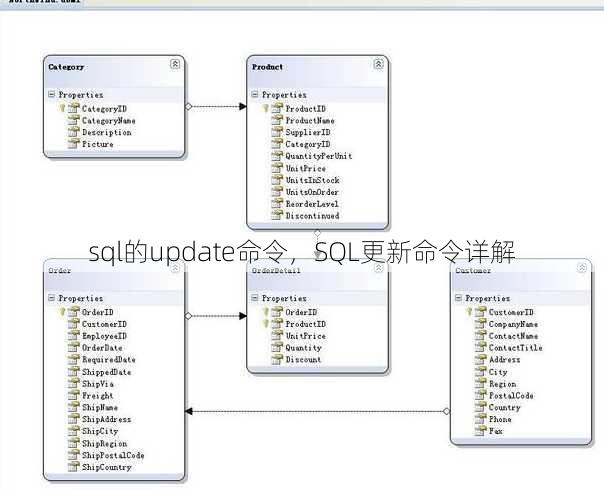Screen dimensions: 604x490
Task: Click the Description property icon
Action: coord(73,132)
